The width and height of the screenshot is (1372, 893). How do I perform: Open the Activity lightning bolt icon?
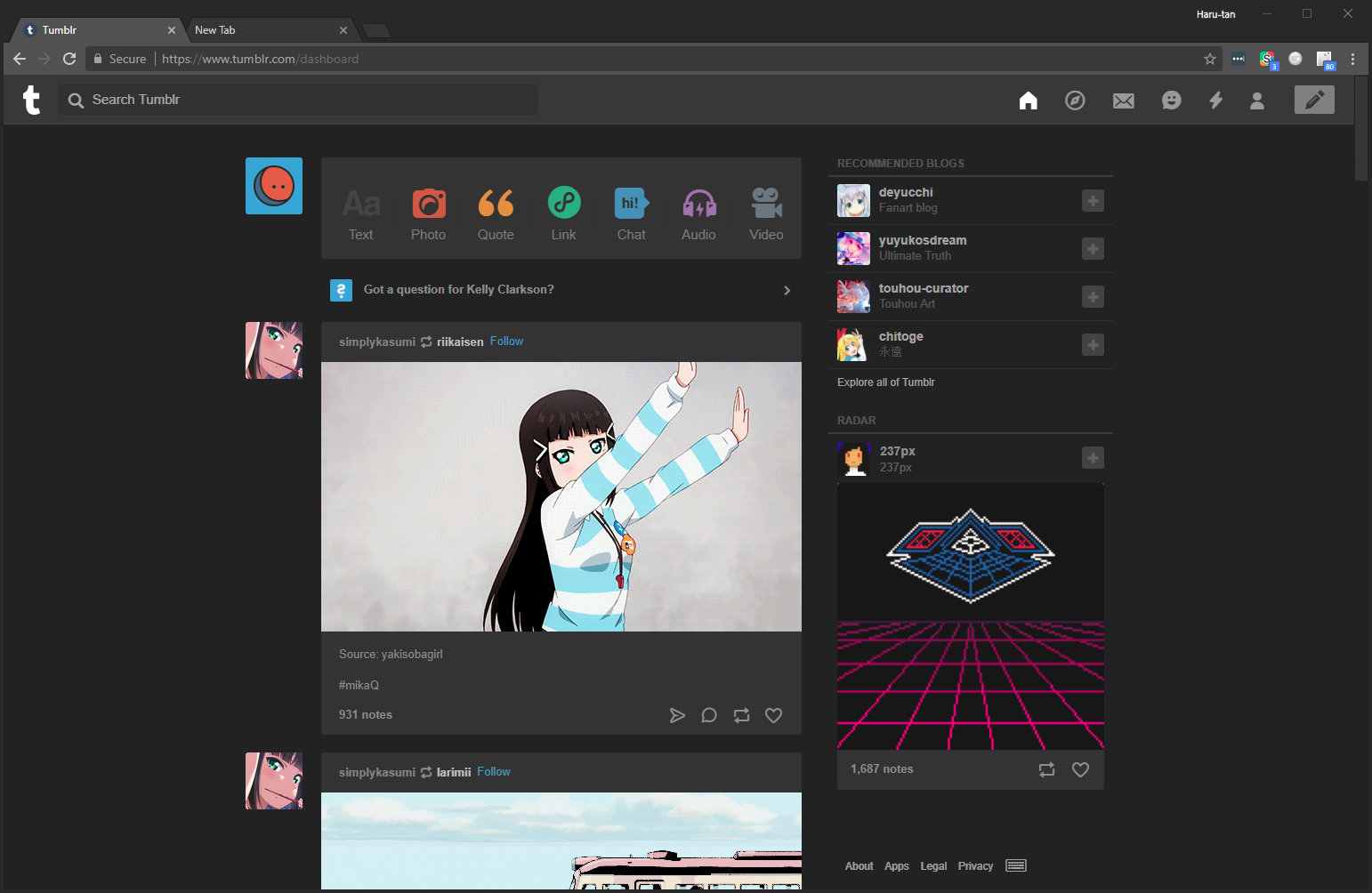click(x=1215, y=101)
